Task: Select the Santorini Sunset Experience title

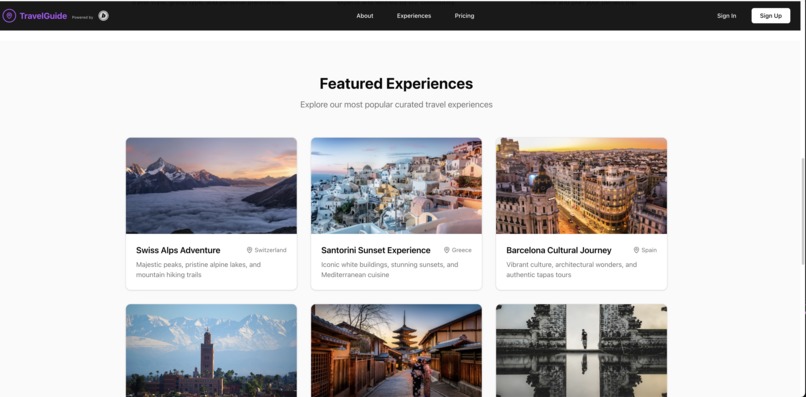Action: (376, 250)
